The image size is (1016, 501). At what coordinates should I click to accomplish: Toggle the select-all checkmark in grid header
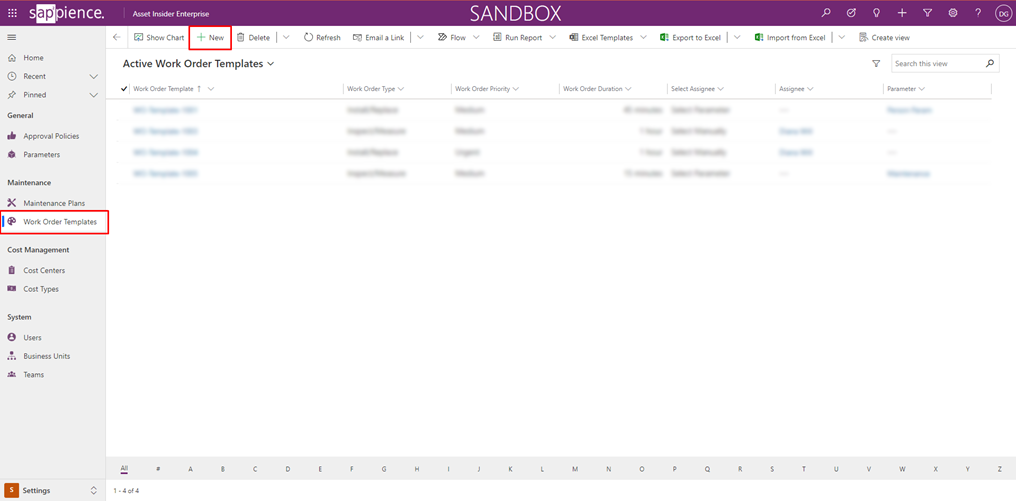(x=124, y=89)
